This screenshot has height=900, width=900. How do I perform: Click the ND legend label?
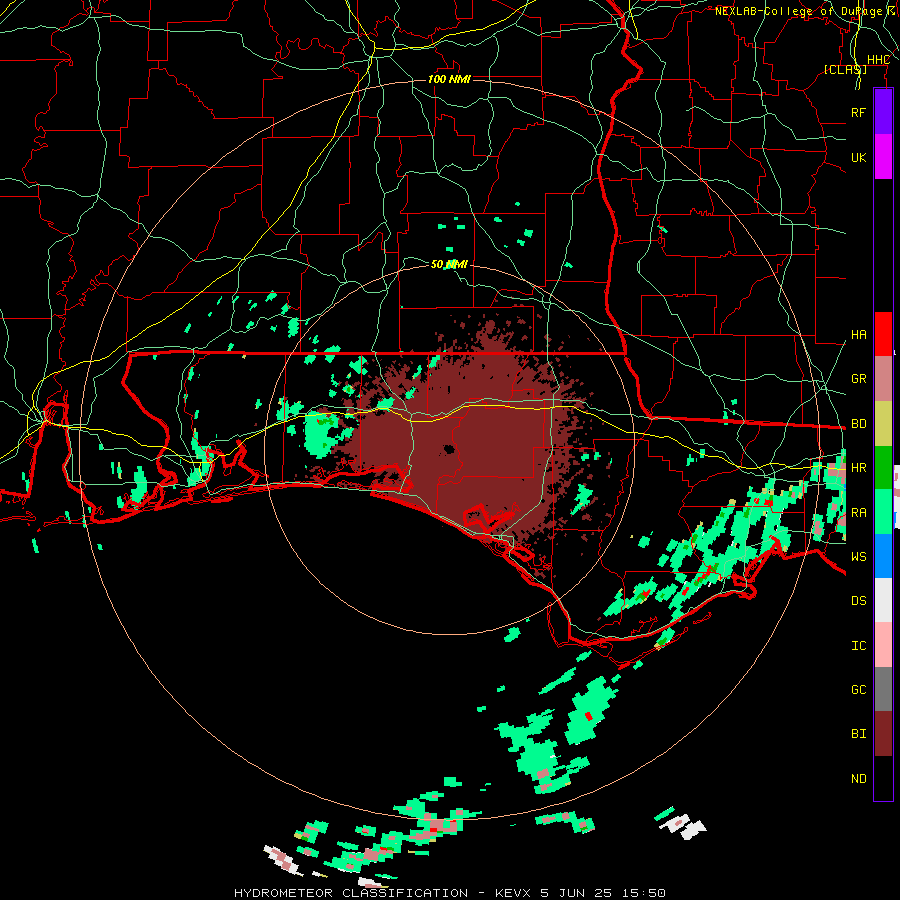tap(858, 779)
